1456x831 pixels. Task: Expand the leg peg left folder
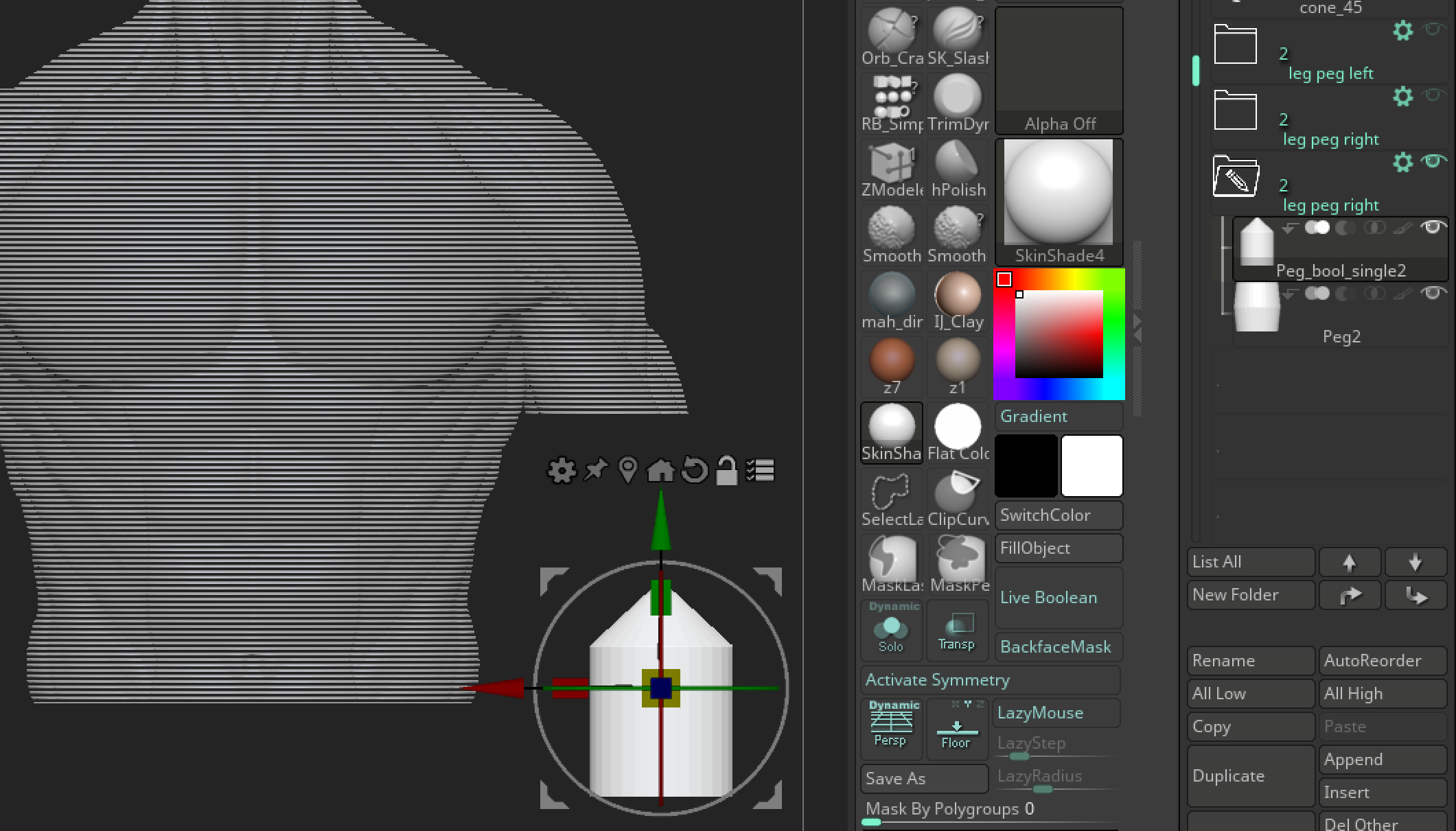tap(1235, 45)
